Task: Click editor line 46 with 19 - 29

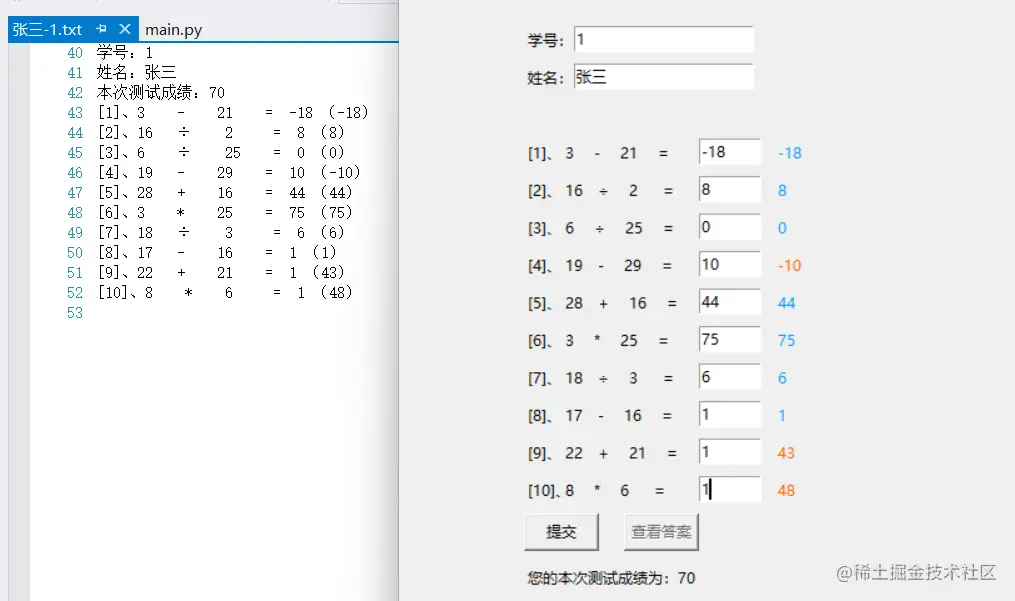Action: click(x=229, y=173)
